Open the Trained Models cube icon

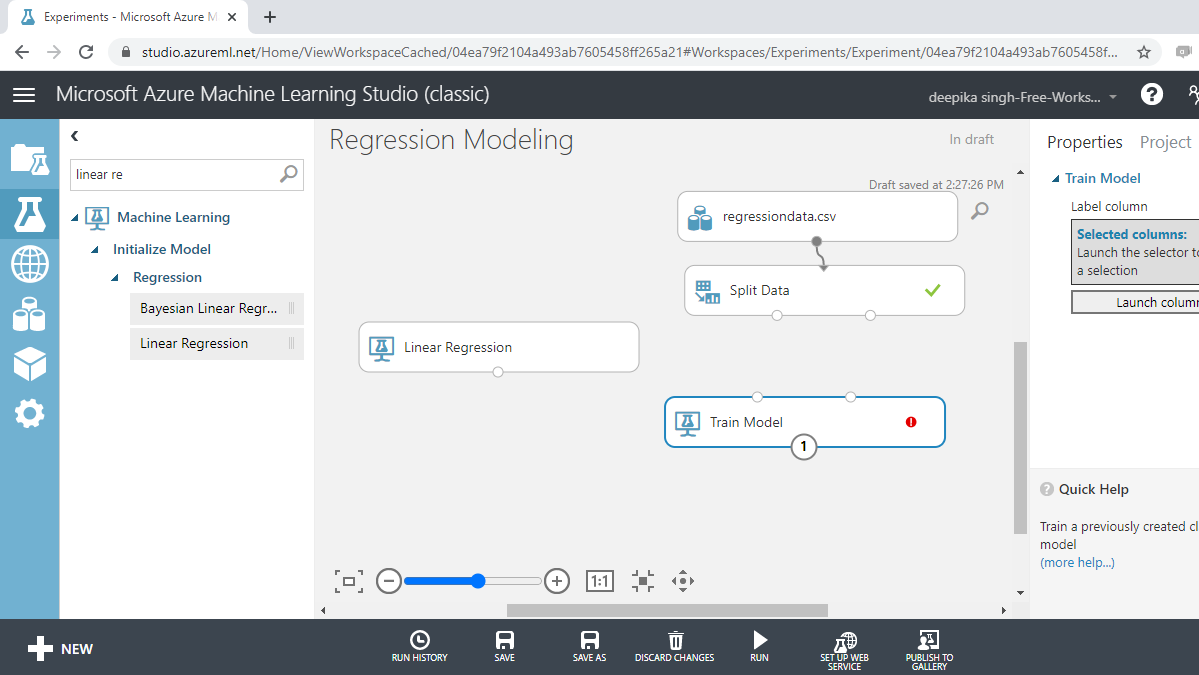(x=30, y=364)
